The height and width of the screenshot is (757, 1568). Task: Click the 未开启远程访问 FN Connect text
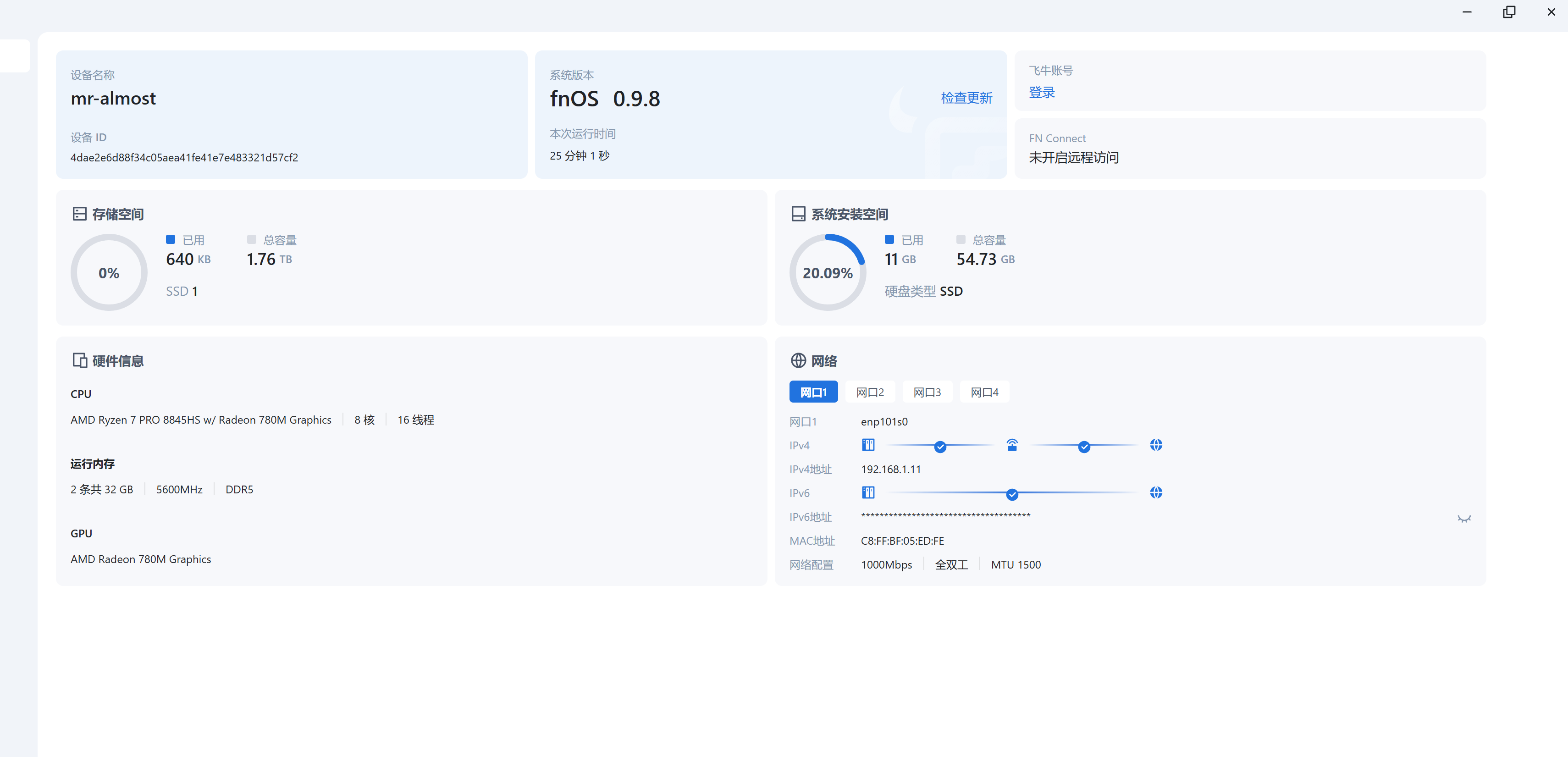coord(1074,158)
